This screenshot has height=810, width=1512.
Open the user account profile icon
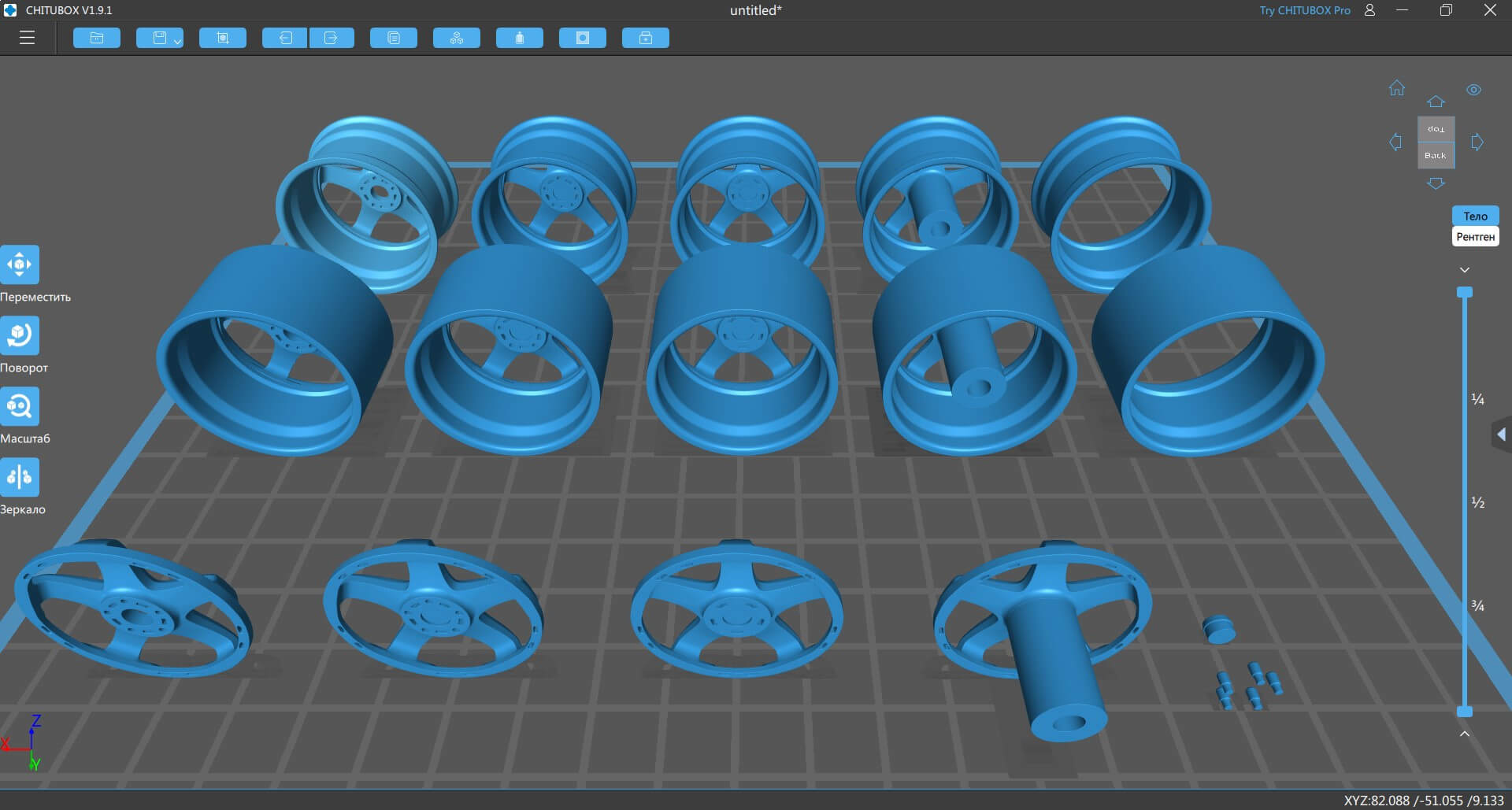coord(1370,10)
